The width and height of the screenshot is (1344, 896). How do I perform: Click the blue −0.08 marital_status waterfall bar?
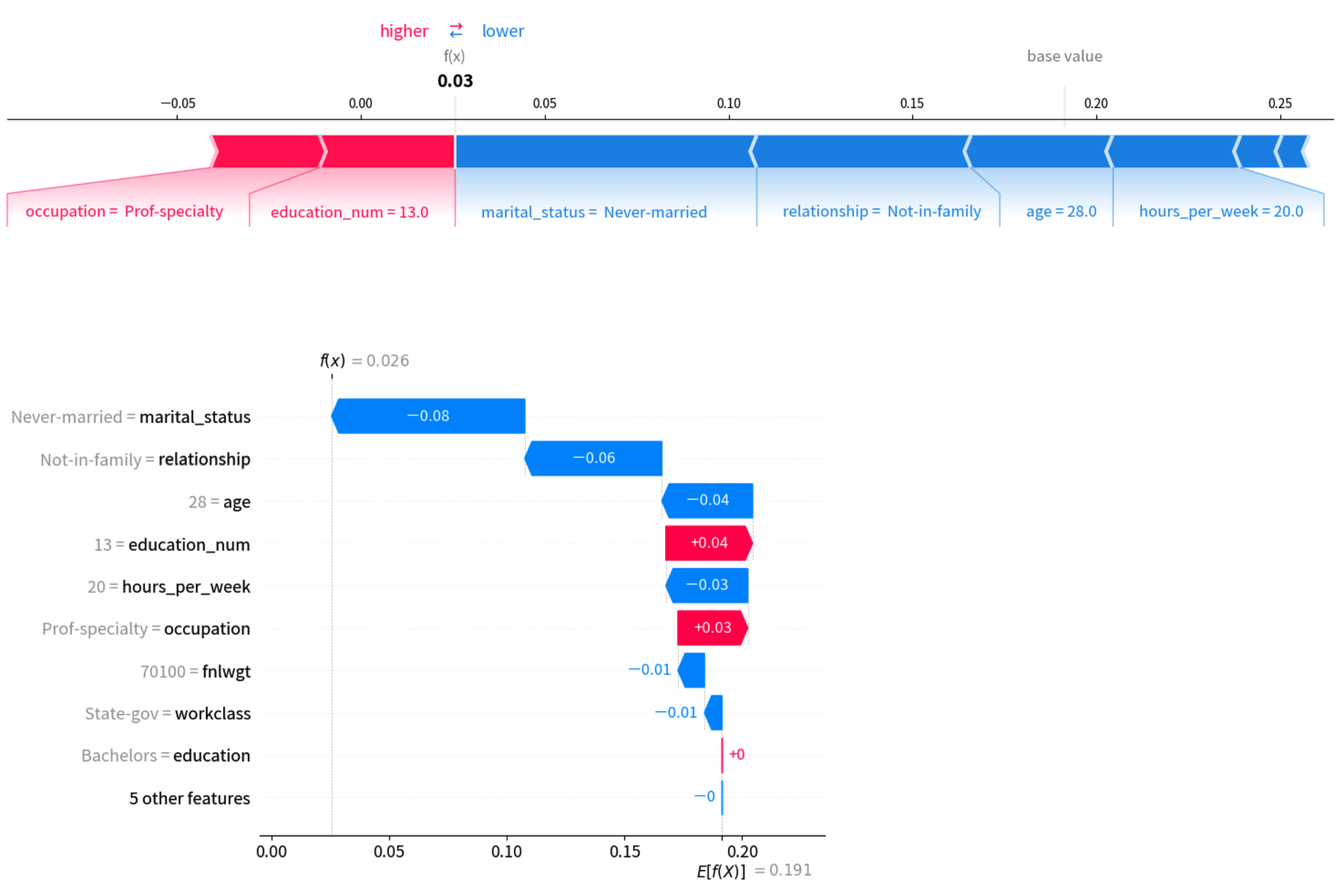pyautogui.click(x=428, y=416)
